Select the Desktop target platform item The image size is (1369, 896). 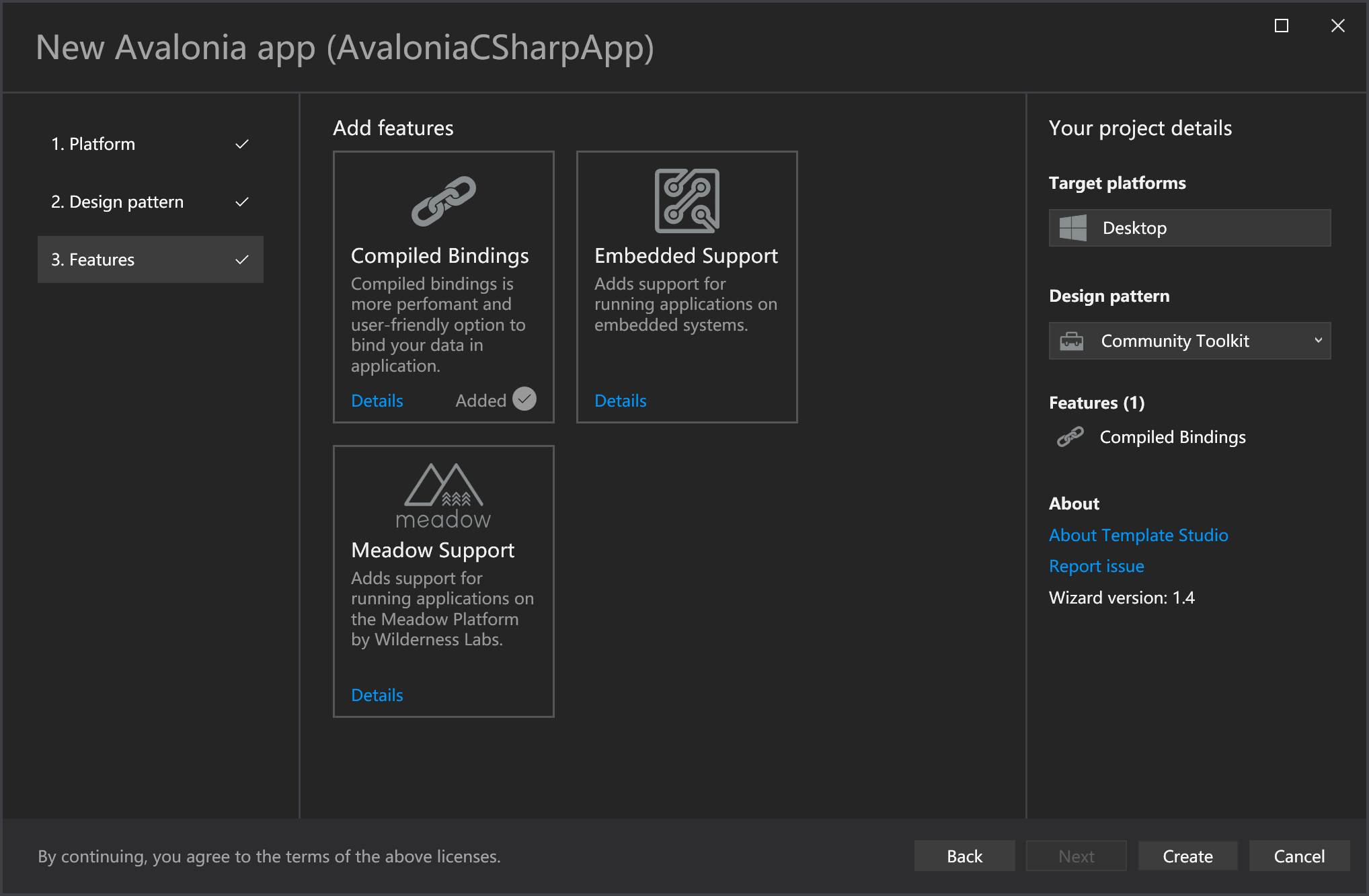pos(1189,228)
